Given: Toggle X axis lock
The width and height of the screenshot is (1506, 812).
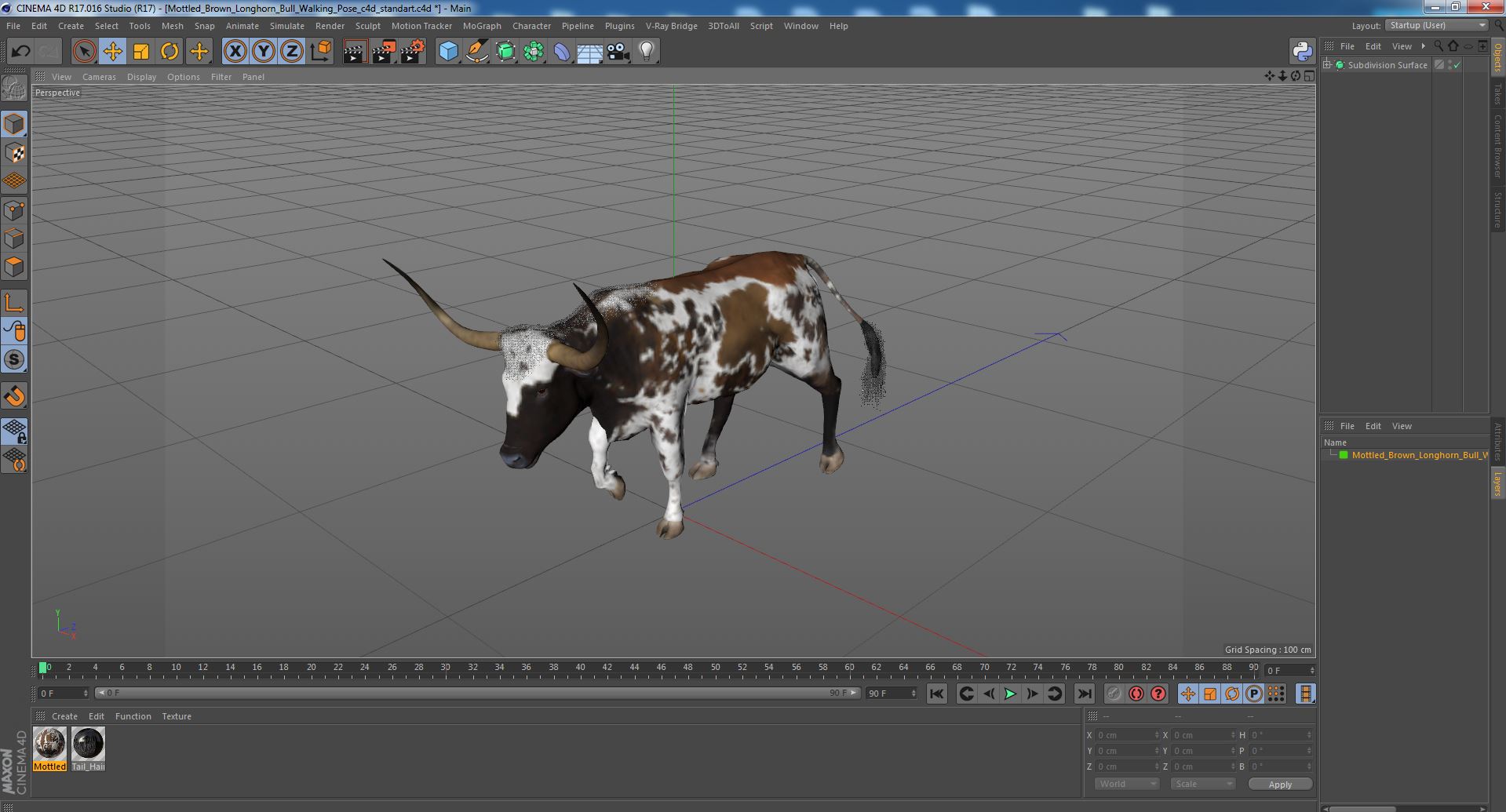Looking at the screenshot, I should [x=235, y=52].
